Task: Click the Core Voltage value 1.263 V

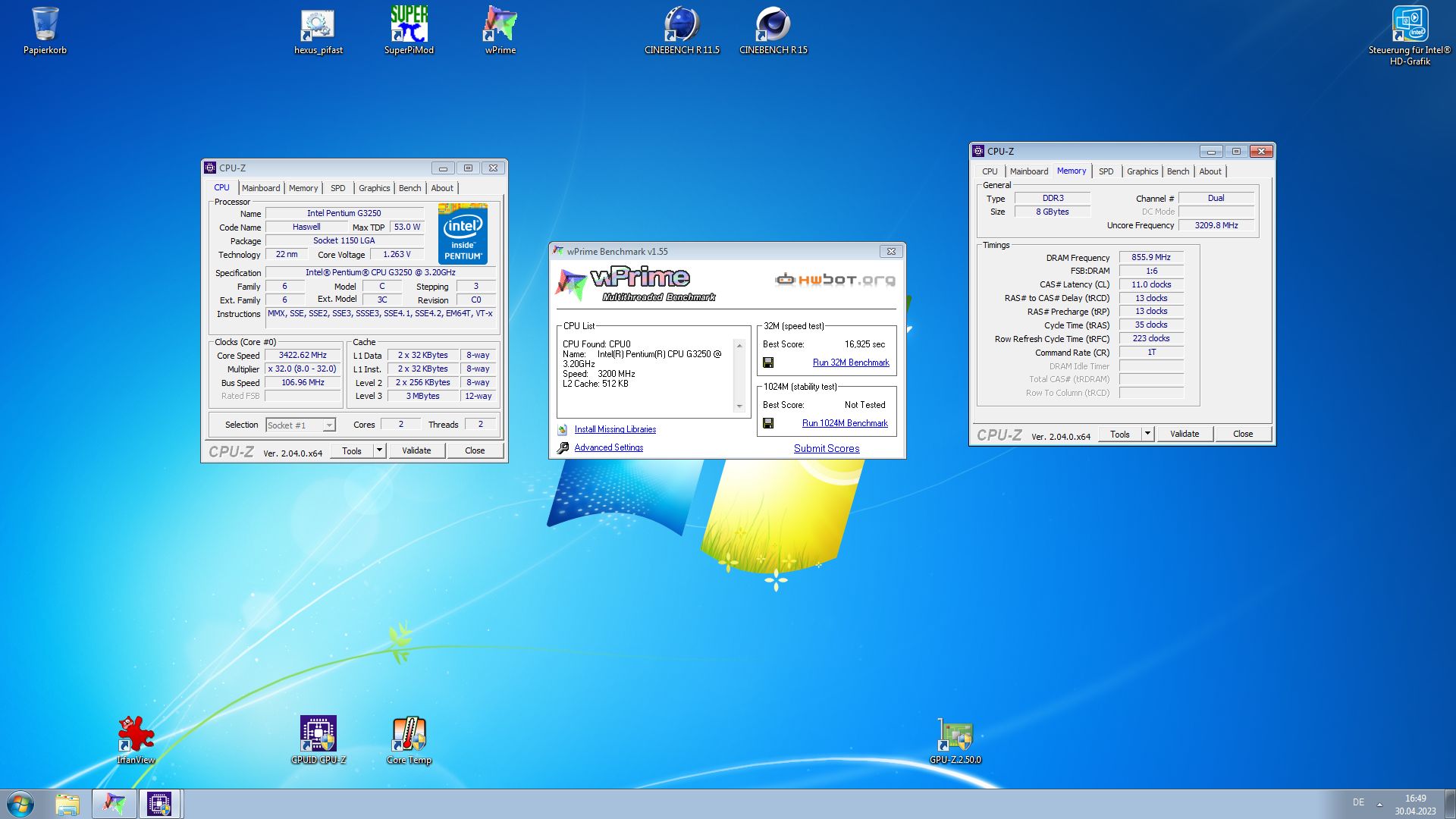Action: coord(397,254)
